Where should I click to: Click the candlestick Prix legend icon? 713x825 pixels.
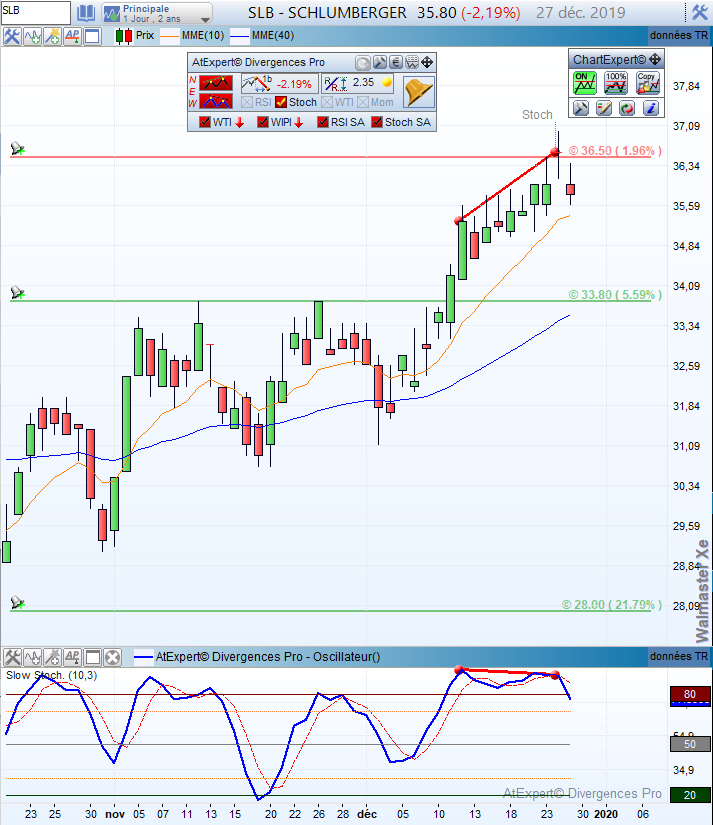124,36
